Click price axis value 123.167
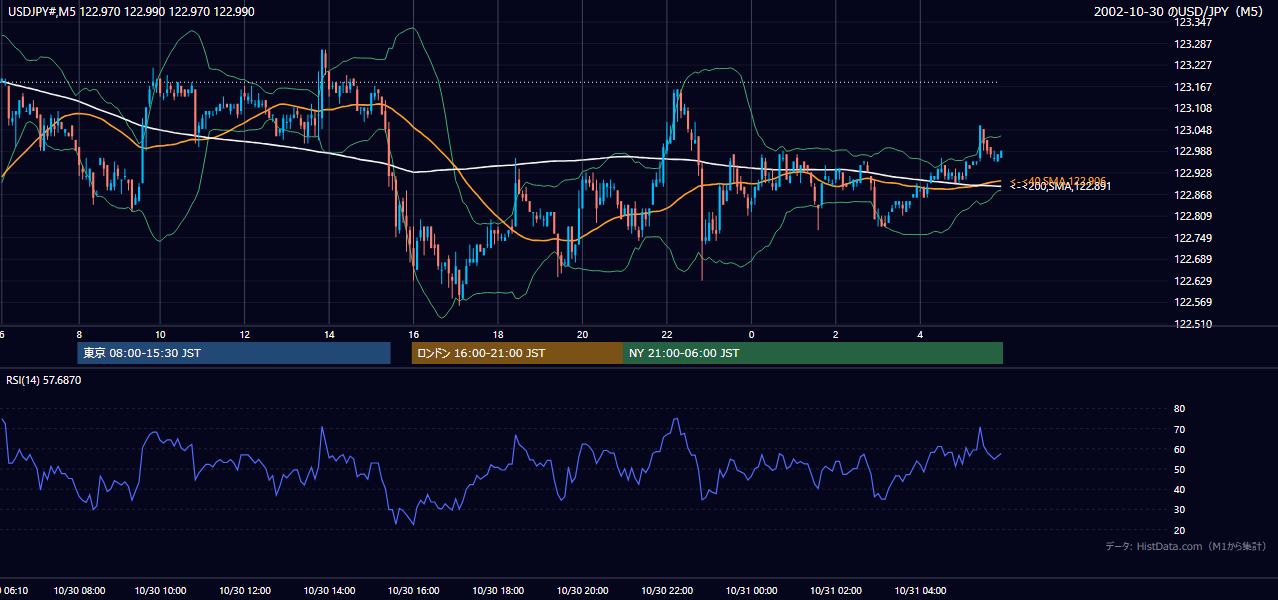Screen dimensions: 1278x600 click(1193, 87)
